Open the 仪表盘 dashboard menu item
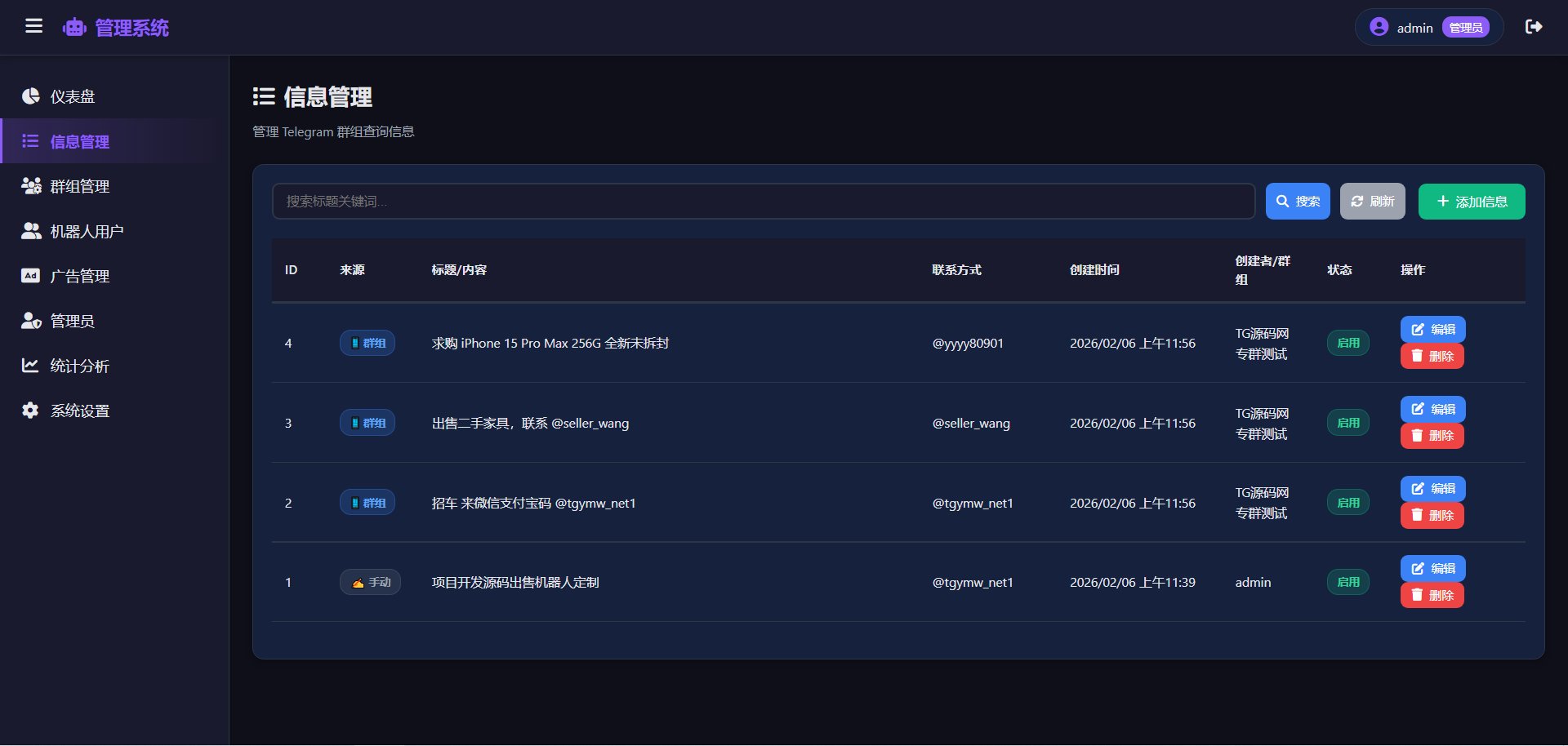 click(73, 96)
